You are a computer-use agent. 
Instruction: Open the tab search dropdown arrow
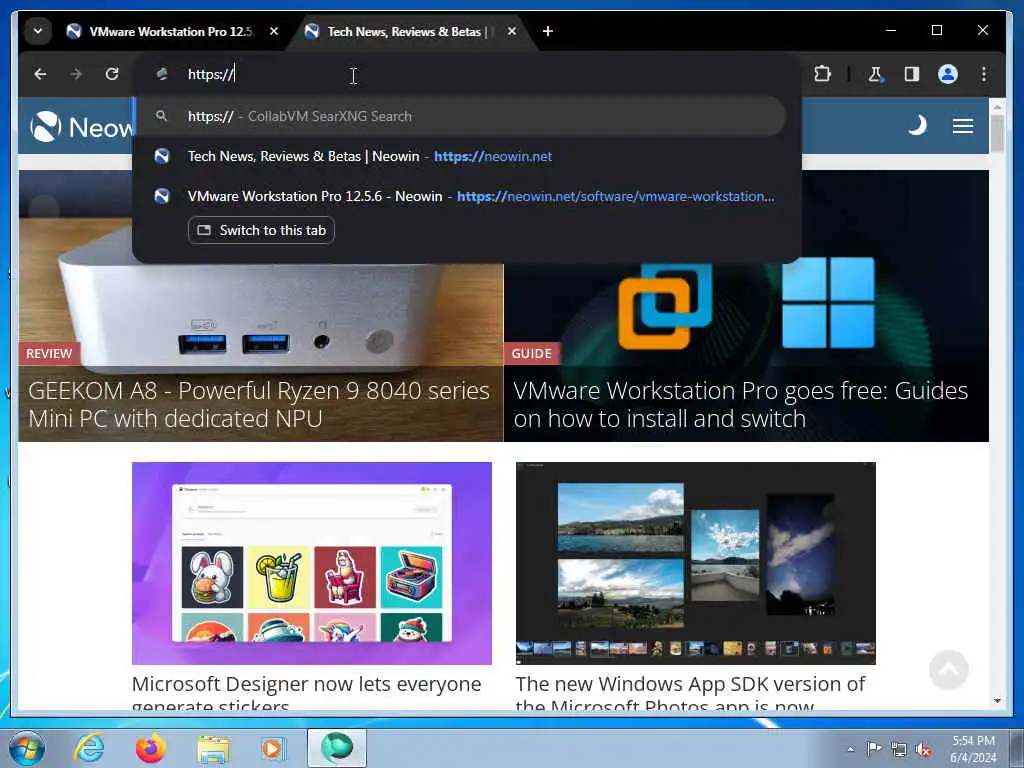[38, 31]
